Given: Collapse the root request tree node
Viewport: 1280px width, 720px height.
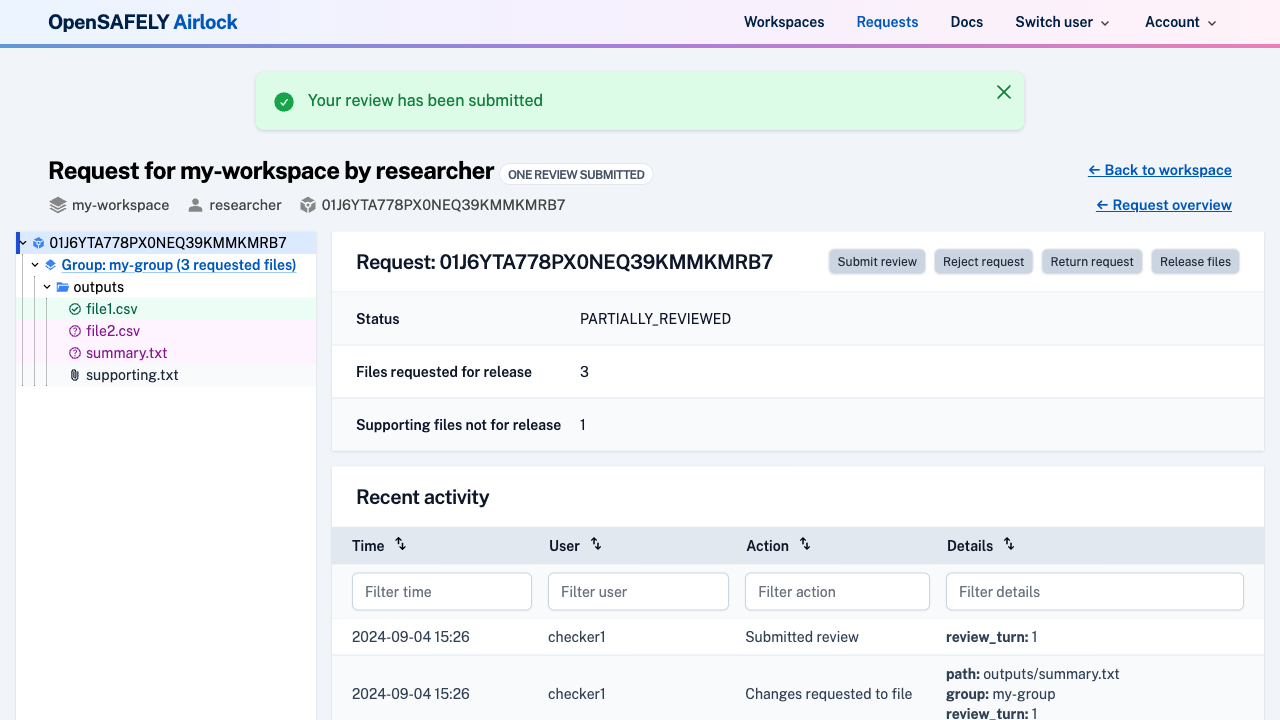Looking at the screenshot, I should click(23, 242).
